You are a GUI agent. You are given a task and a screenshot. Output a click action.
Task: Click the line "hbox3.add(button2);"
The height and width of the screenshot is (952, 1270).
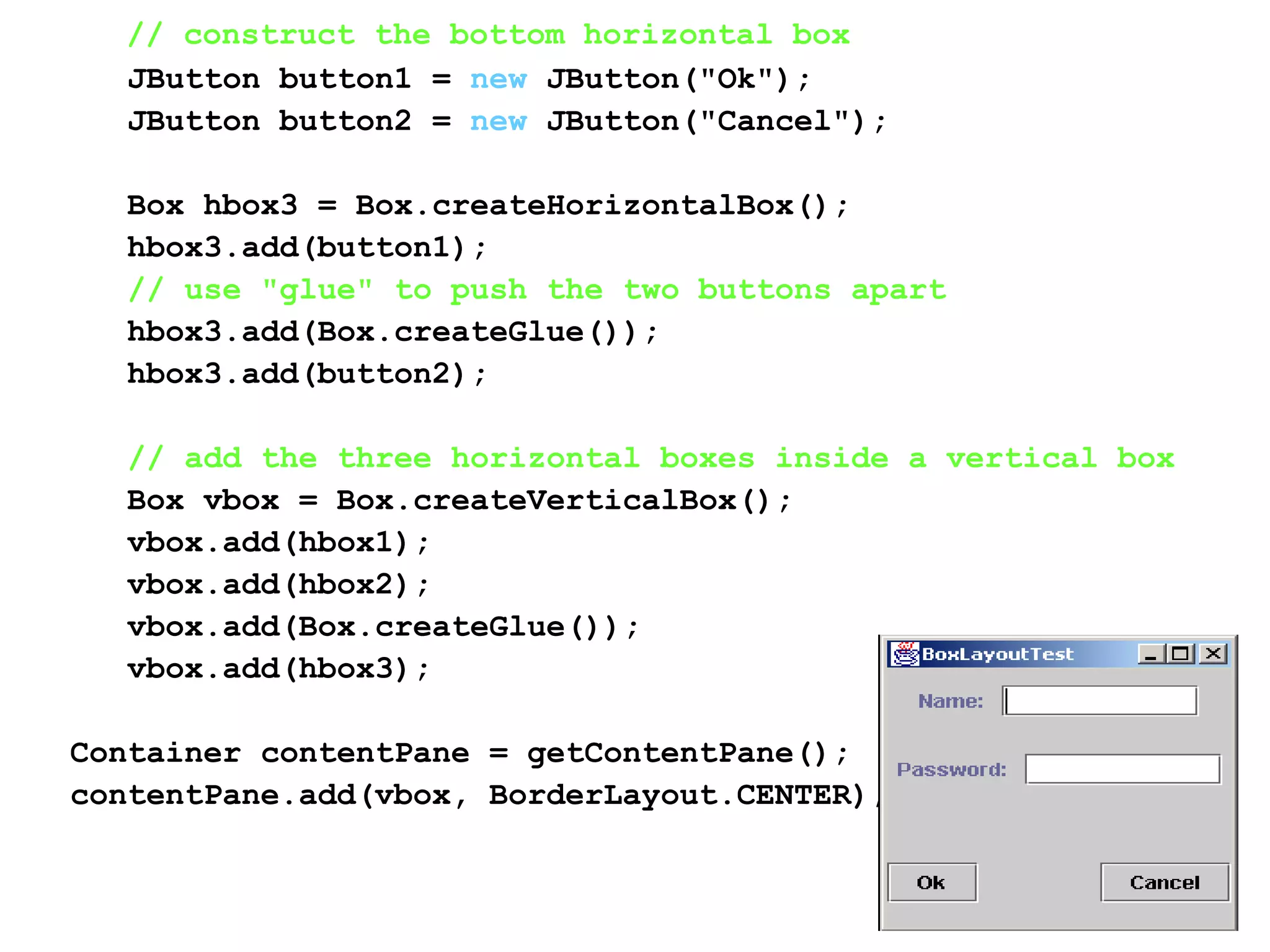(x=307, y=374)
